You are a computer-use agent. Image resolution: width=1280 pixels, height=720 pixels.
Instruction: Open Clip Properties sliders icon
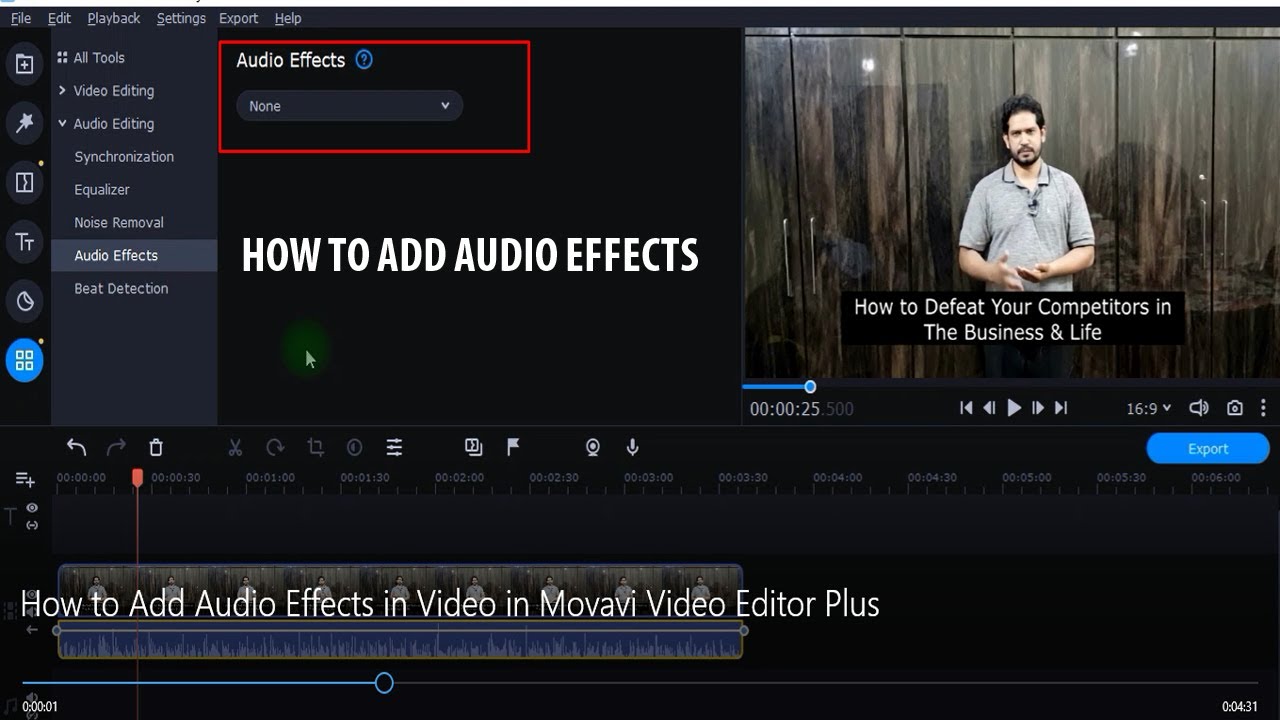click(x=394, y=447)
